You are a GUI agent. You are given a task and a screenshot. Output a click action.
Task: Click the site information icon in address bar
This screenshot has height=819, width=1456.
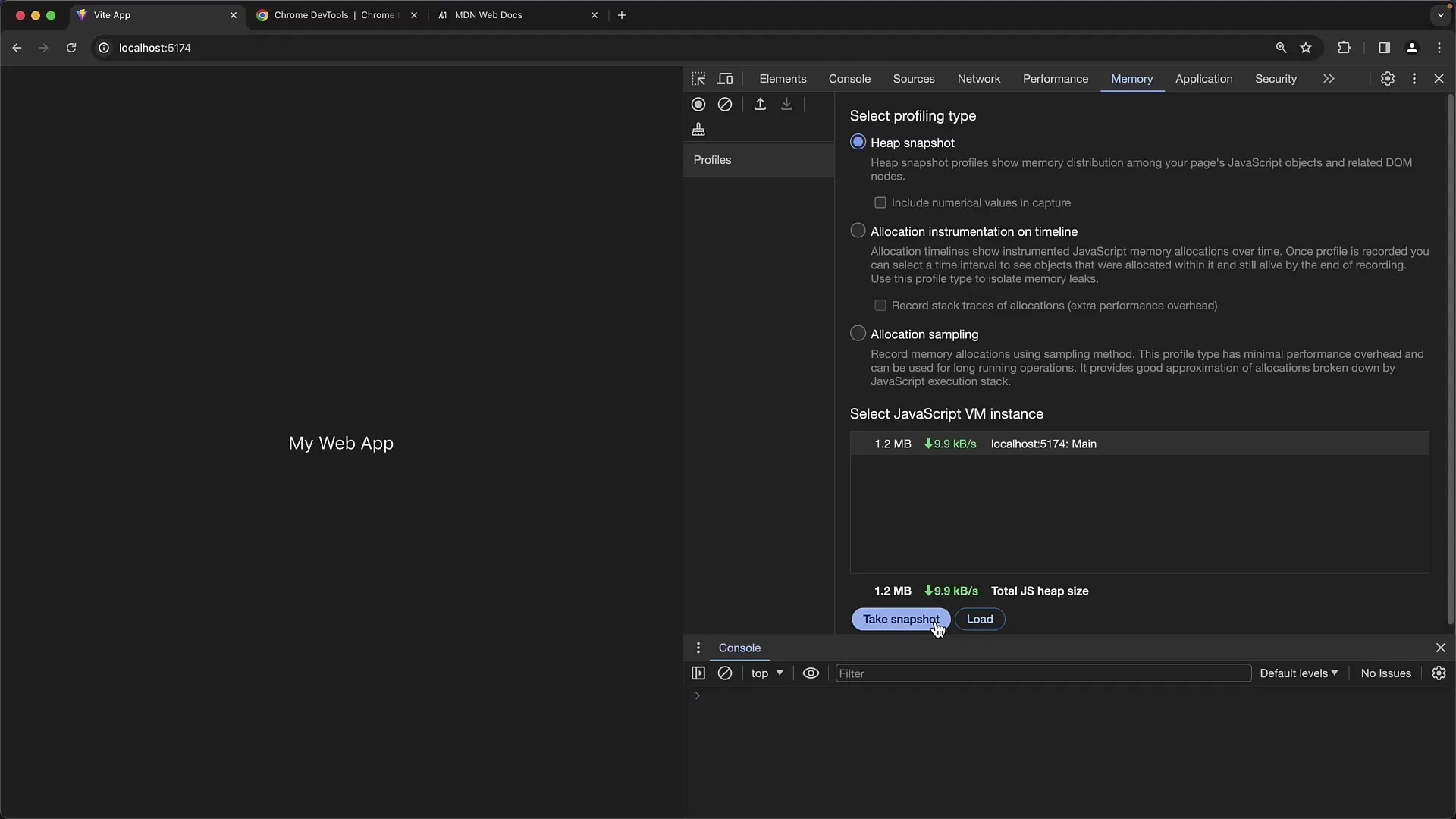click(104, 48)
